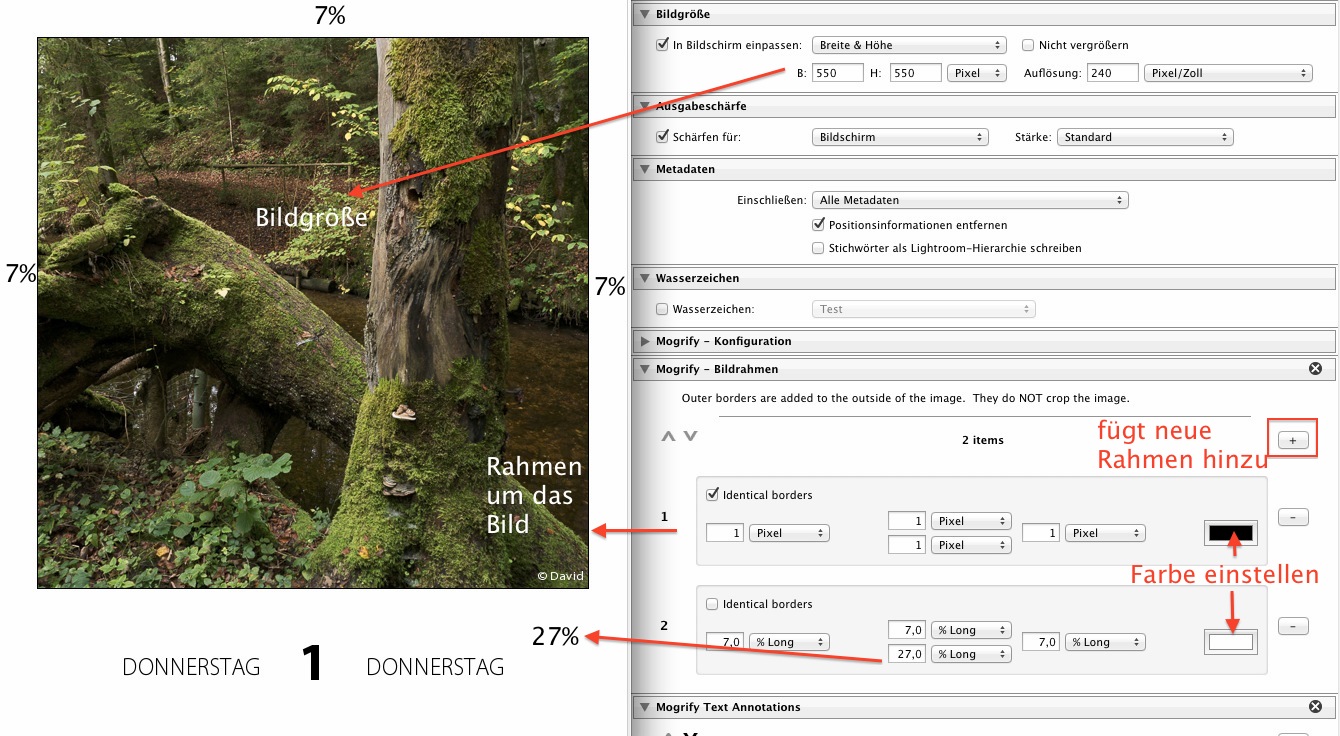Open the Pixel/Zoll resolution unit dropdown
Screen dimensions: 1340x736
pos(1229,73)
